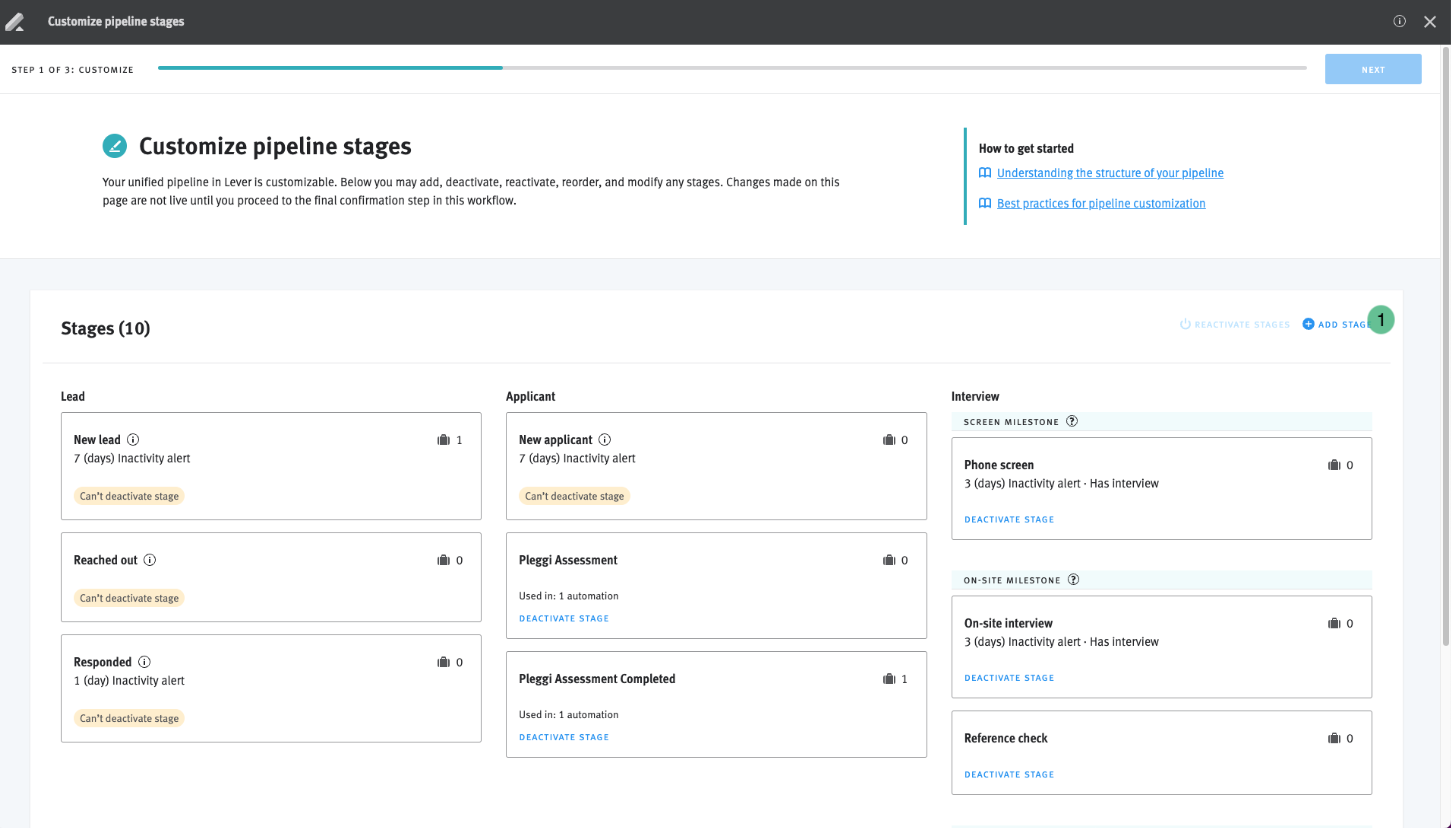
Task: Open Best practices for pipeline customization link
Action: (1100, 204)
